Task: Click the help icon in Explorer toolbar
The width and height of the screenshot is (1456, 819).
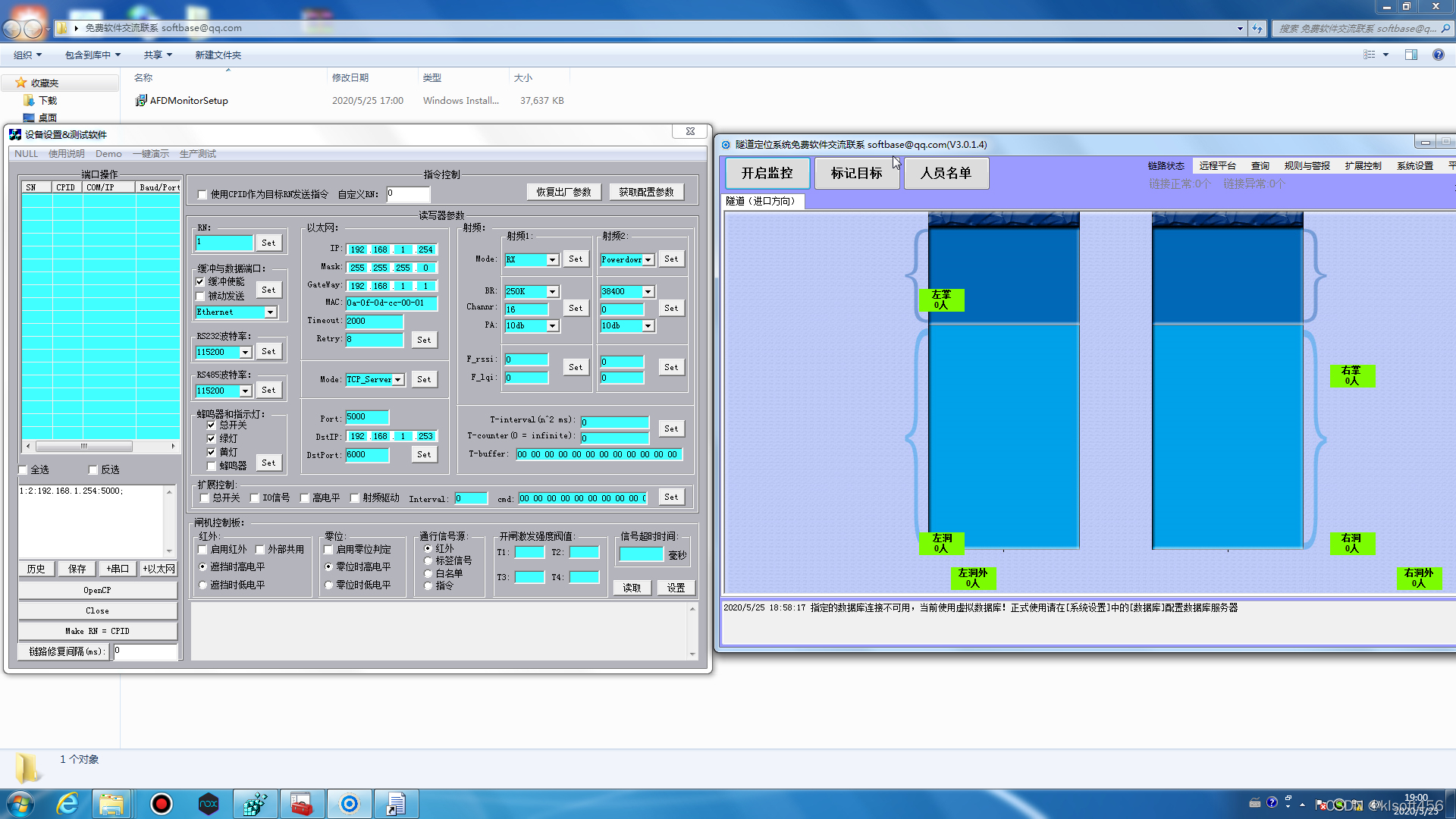Action: coord(1438,55)
